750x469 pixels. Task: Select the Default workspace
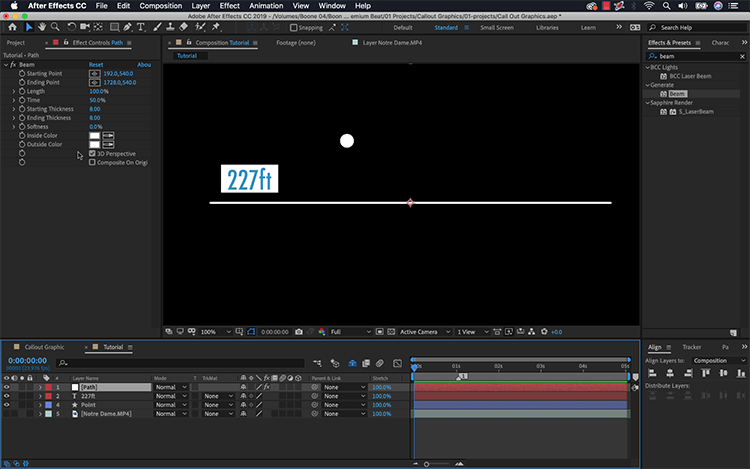[403, 28]
